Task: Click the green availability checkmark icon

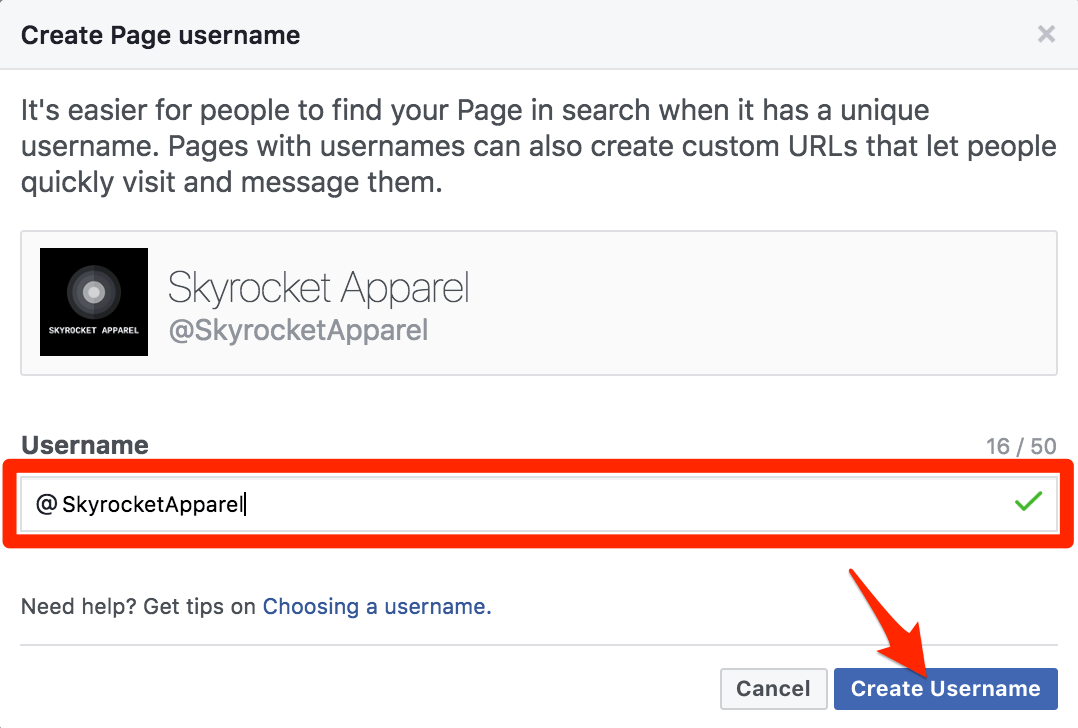Action: (x=1028, y=502)
